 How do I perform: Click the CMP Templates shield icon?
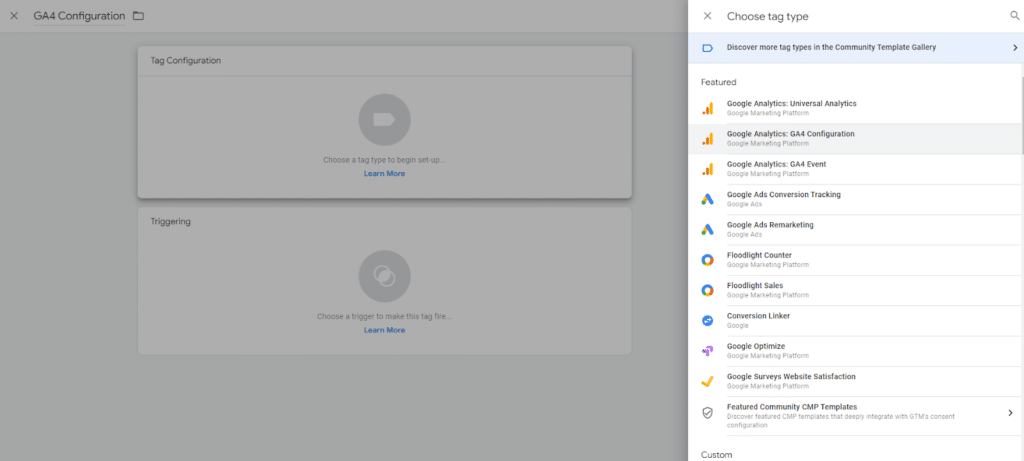point(707,413)
